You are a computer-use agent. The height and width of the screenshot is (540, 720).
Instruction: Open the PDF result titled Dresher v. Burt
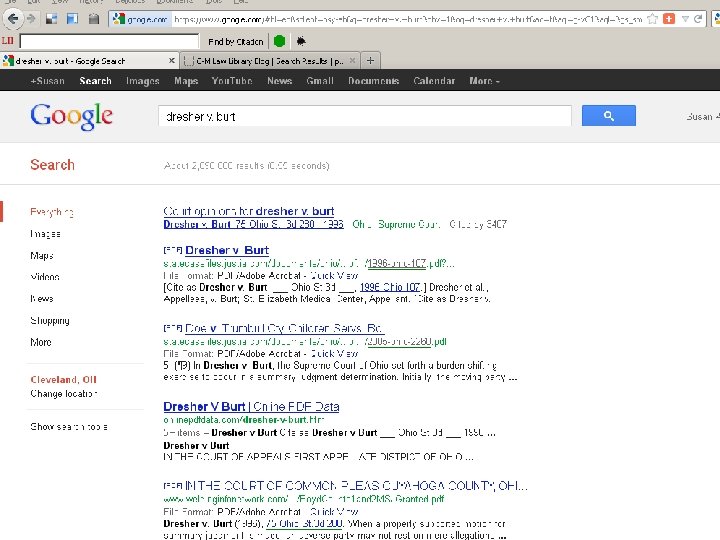227,250
